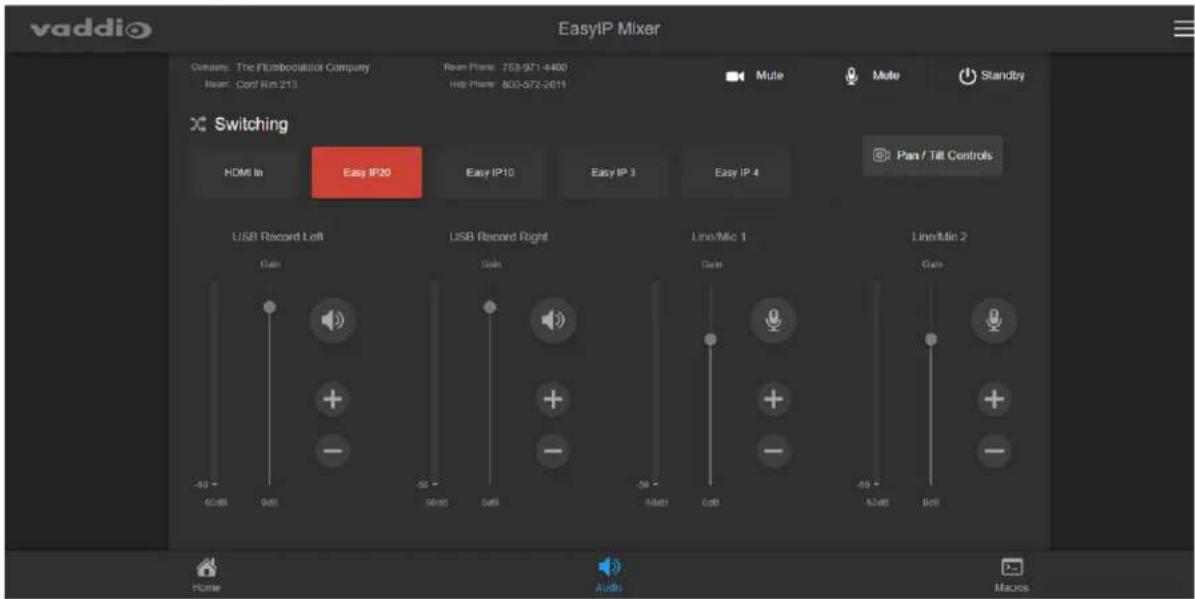Viewport: 1195px width, 599px height.
Task: Mute Line/Mic 1 microphone icon
Action: (774, 320)
